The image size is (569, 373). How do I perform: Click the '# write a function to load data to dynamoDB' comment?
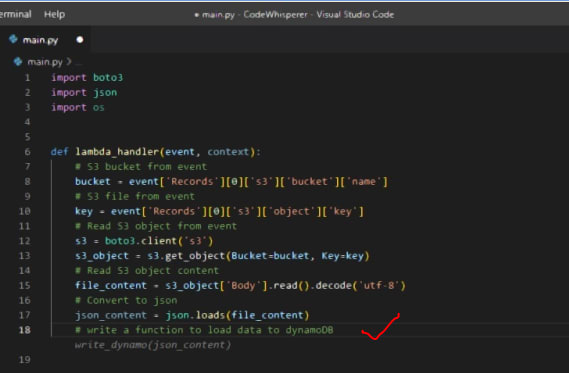(204, 330)
